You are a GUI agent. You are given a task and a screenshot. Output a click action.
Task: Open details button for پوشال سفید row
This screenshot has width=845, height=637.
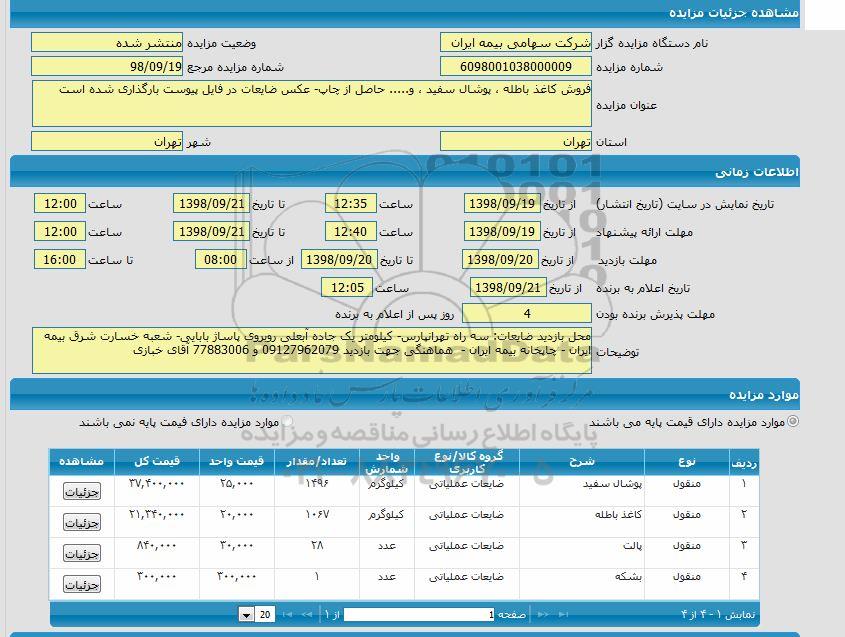[81, 491]
